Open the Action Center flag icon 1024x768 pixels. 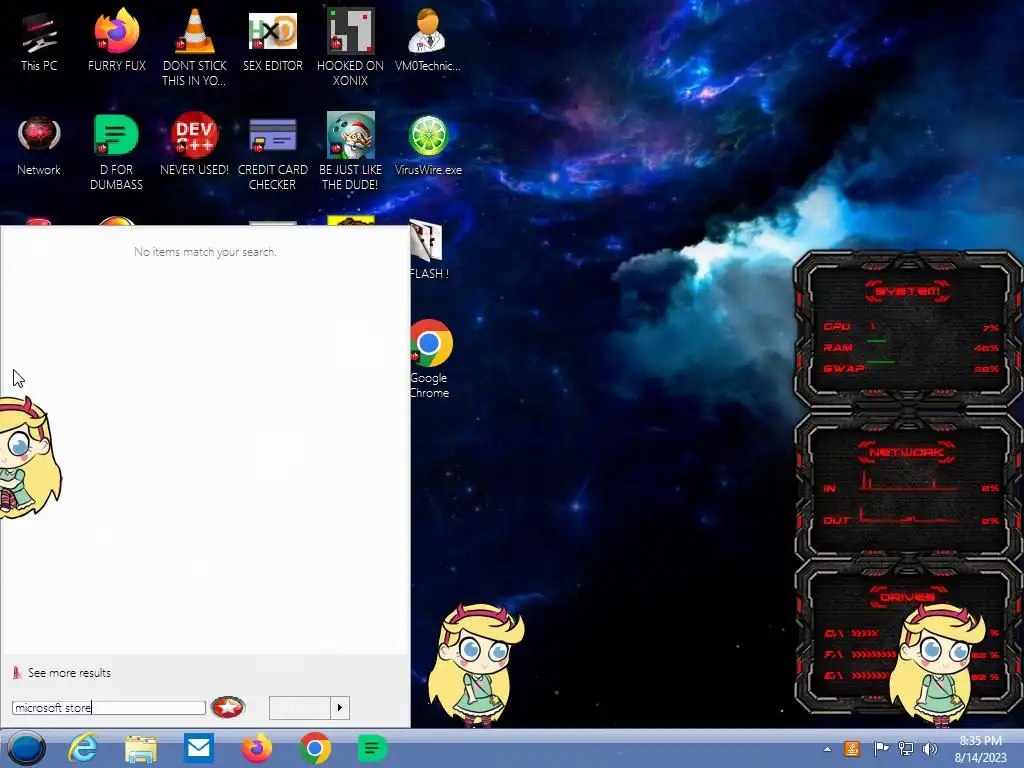pos(881,749)
